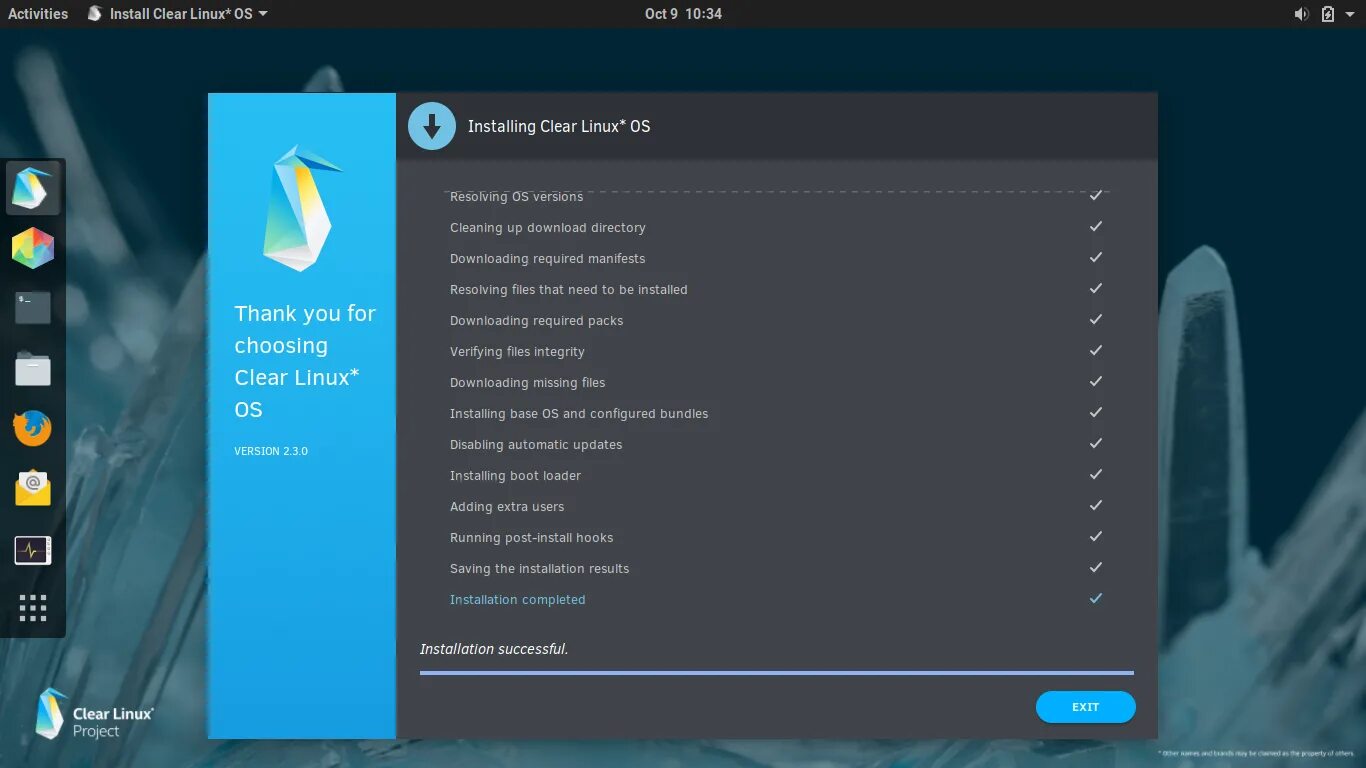This screenshot has height=768, width=1366.
Task: Select highlighted 'Installation completed' row
Action: (x=777, y=600)
